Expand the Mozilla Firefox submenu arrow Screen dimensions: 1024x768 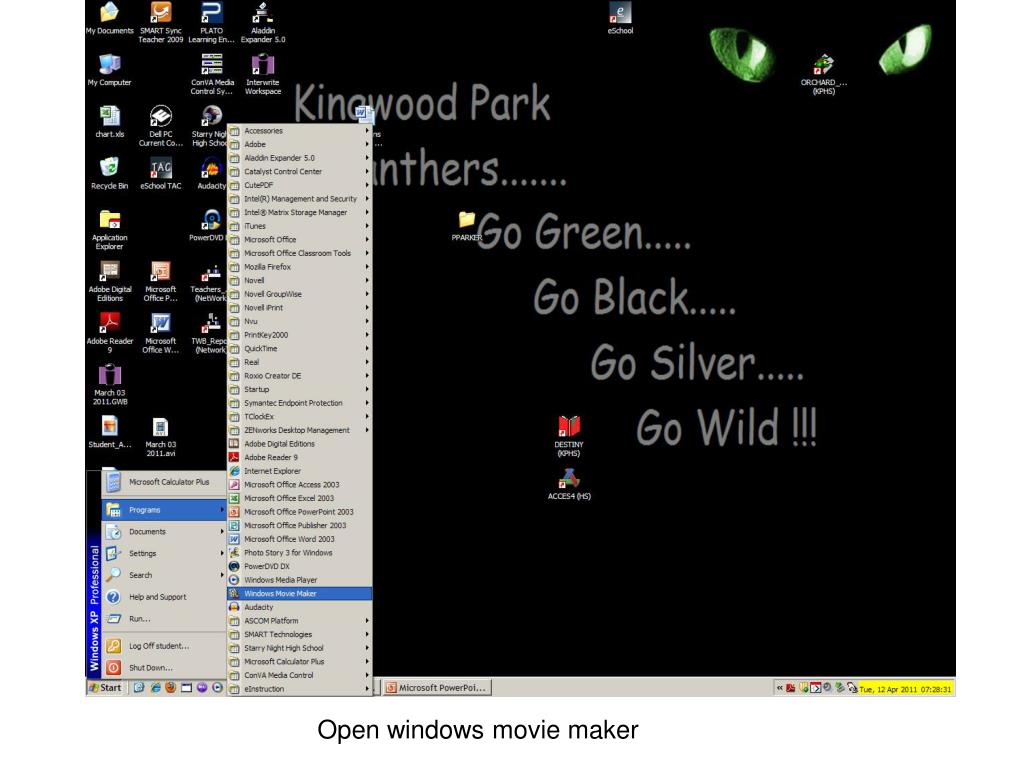(367, 267)
